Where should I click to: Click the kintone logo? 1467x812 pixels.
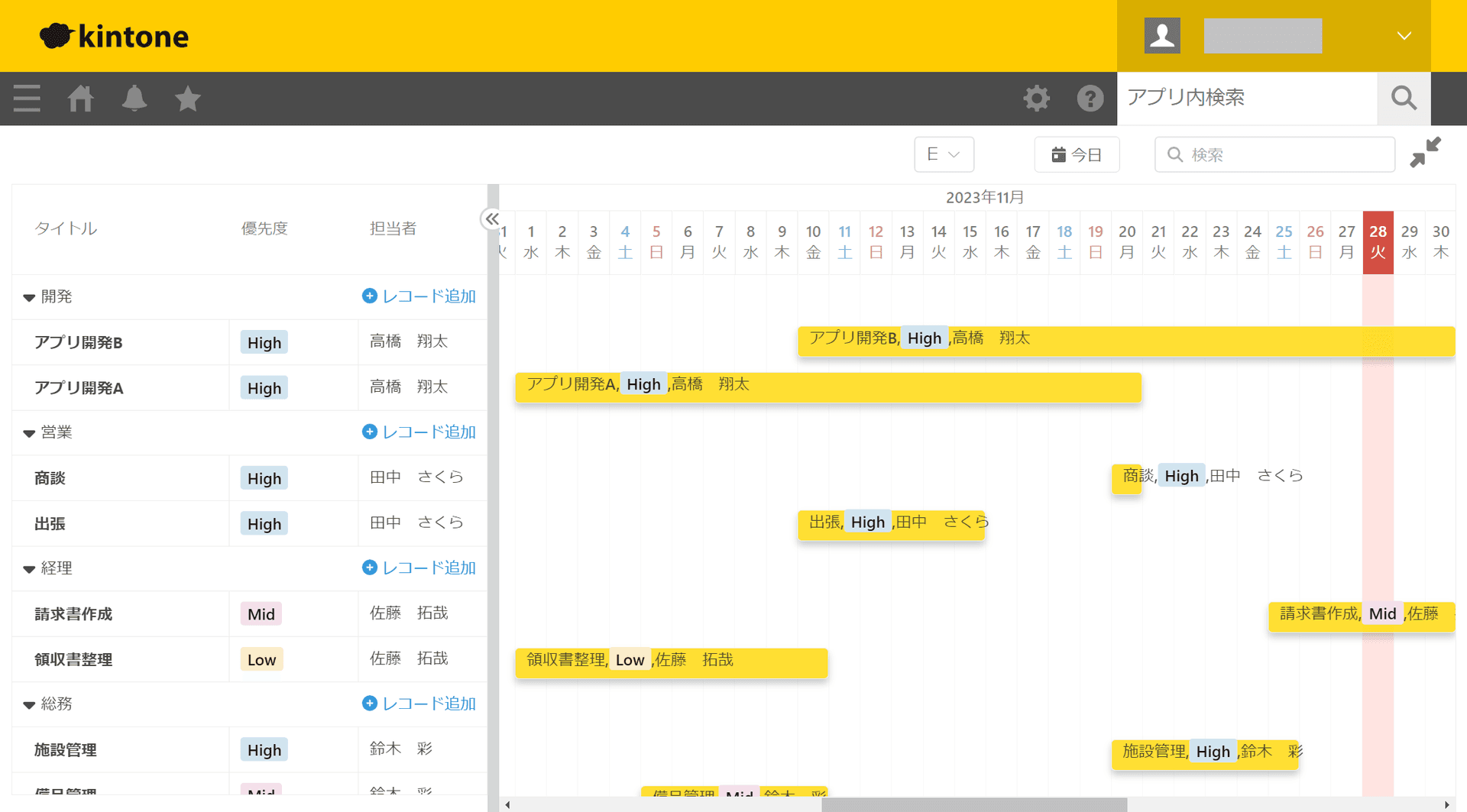tap(114, 36)
